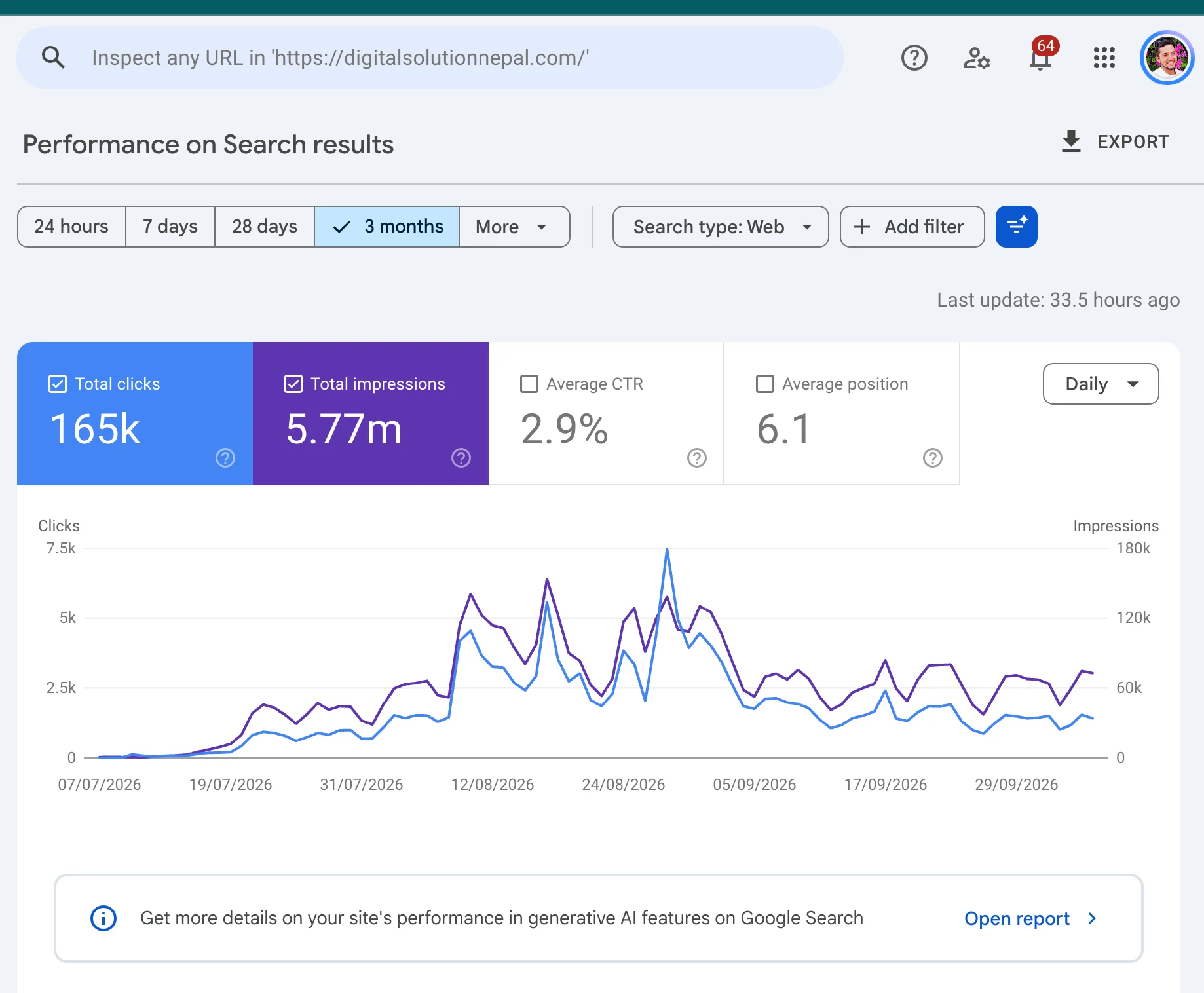Click the 12/08/2026 axis date label
Viewport: 1204px width, 993px height.
point(492,784)
